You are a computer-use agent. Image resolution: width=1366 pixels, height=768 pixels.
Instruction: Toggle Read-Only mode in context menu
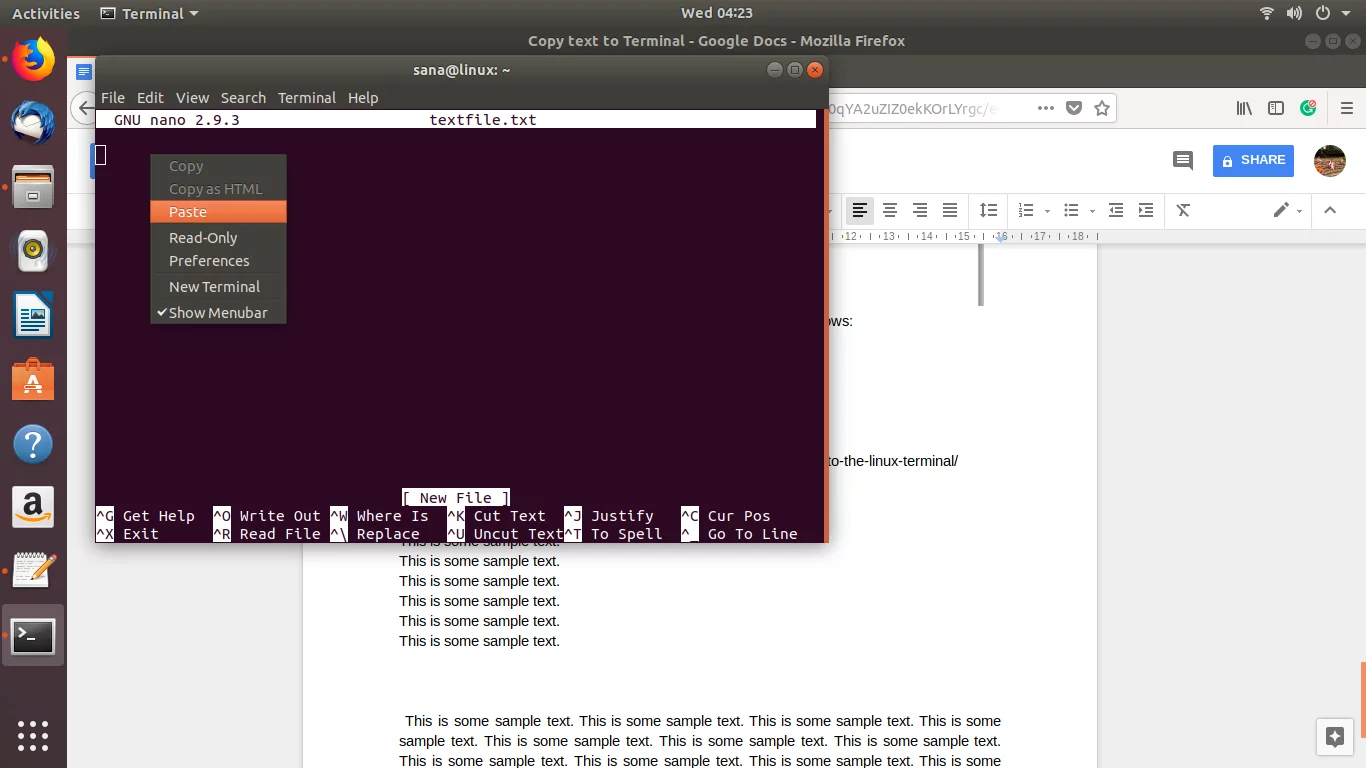tap(203, 238)
